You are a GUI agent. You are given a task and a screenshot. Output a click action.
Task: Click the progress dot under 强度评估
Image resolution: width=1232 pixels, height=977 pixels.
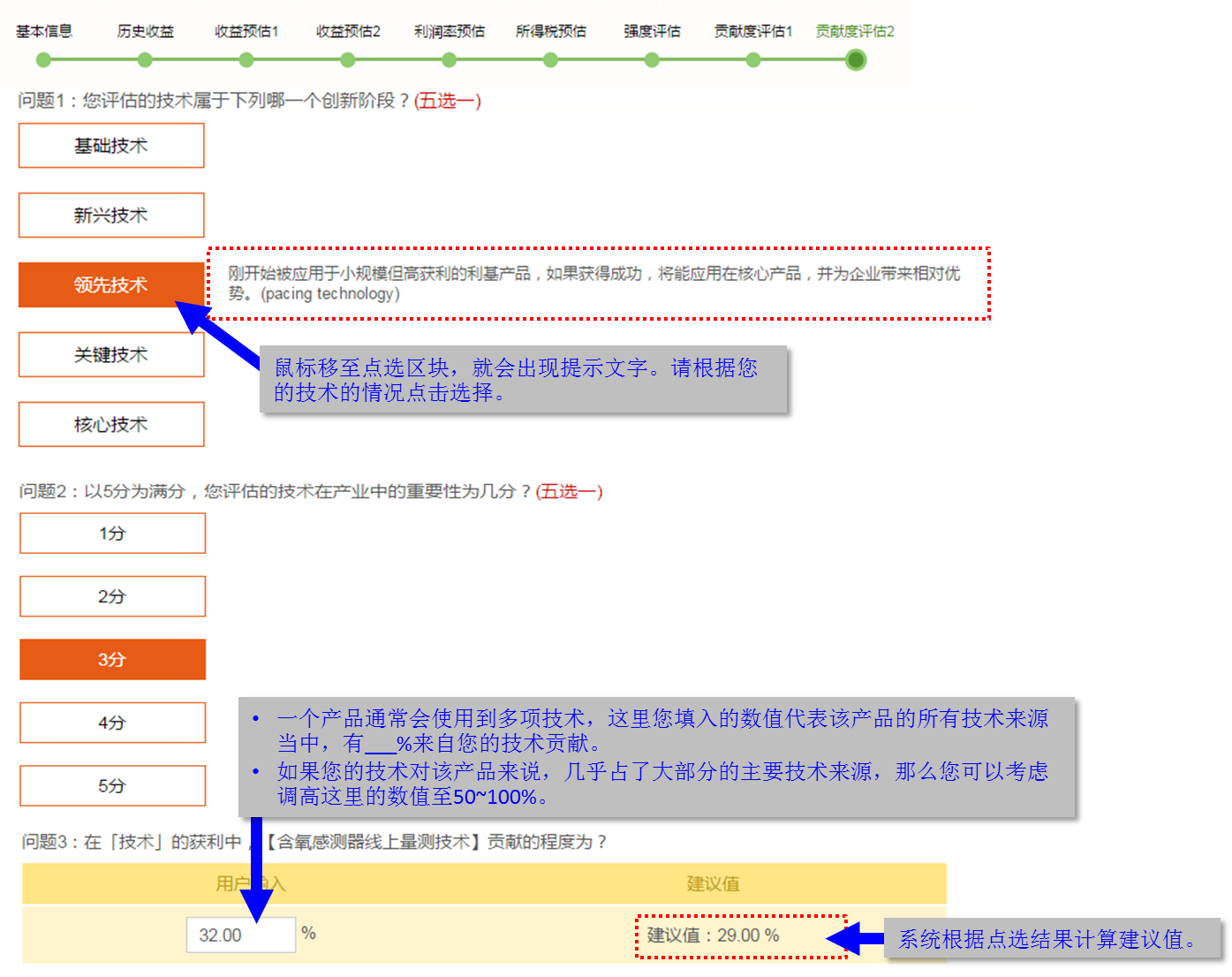pos(652,60)
